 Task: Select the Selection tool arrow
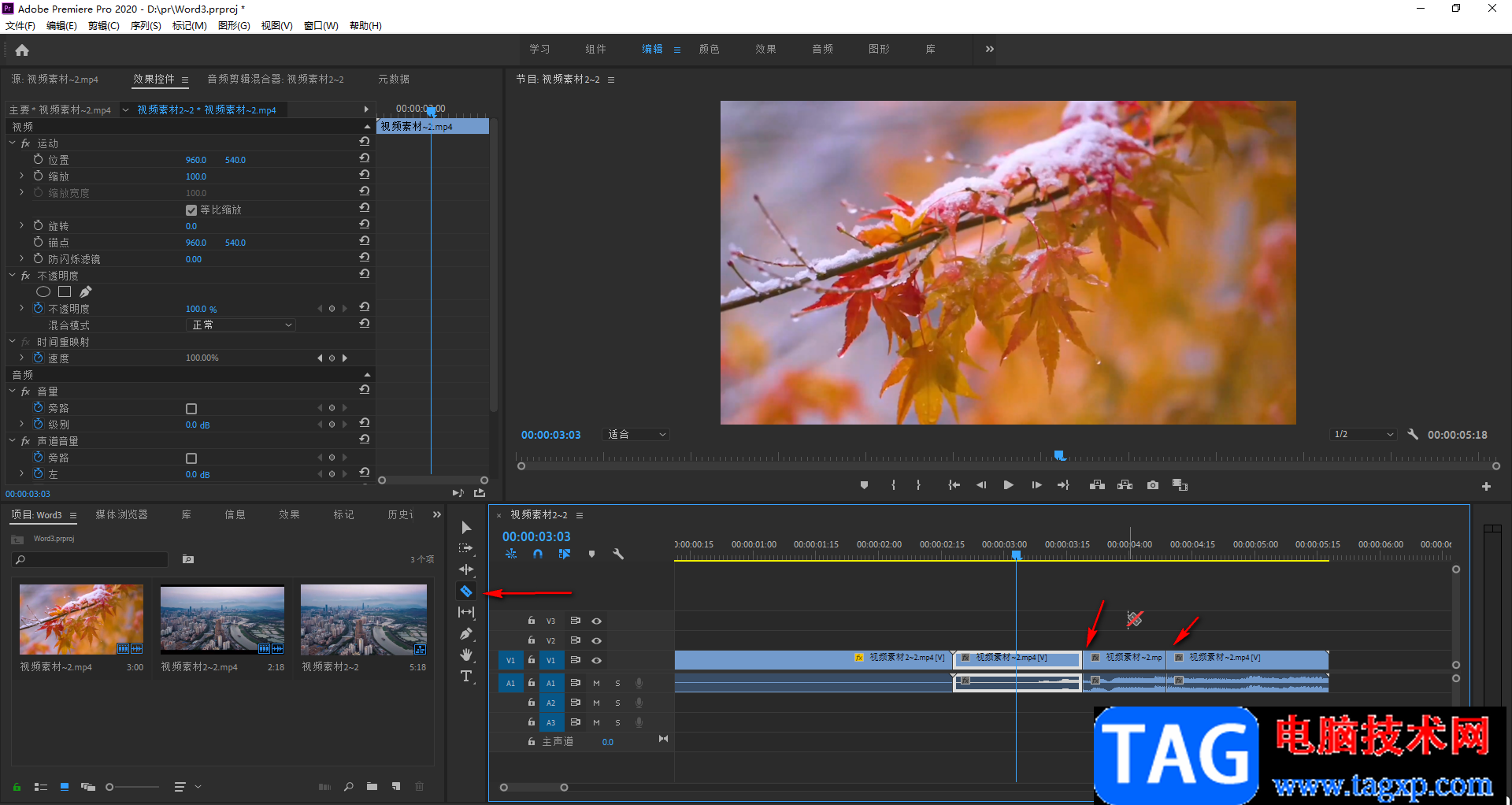(466, 527)
